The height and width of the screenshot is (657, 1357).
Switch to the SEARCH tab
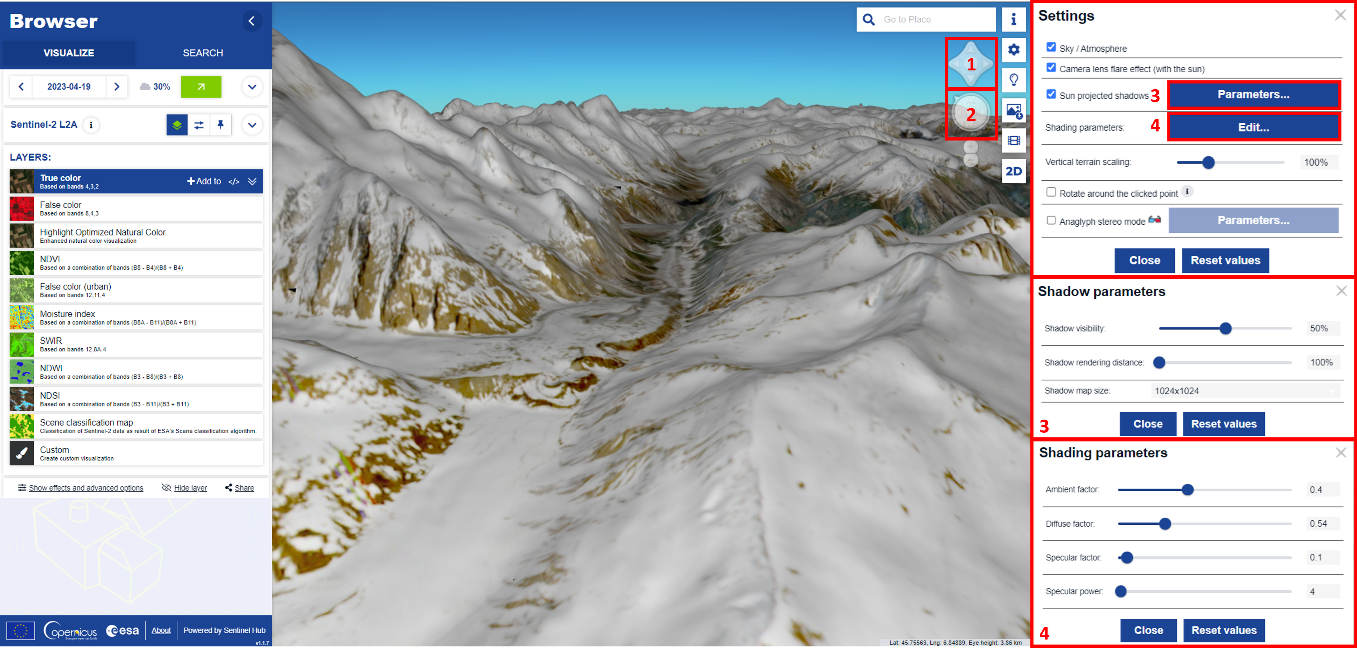pos(203,53)
